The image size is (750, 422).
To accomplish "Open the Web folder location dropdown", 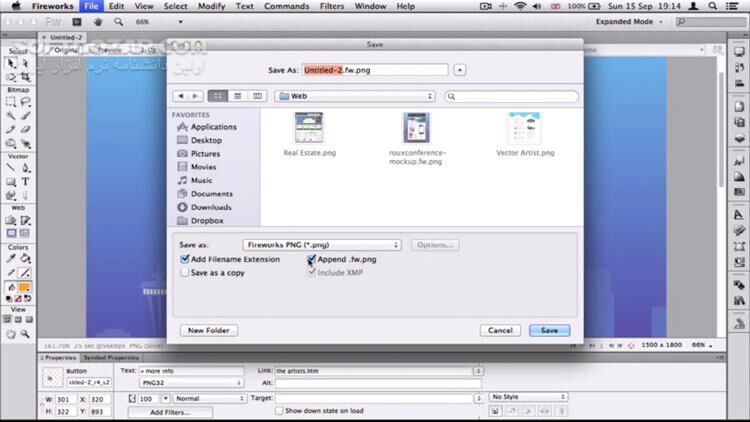I will (x=355, y=96).
